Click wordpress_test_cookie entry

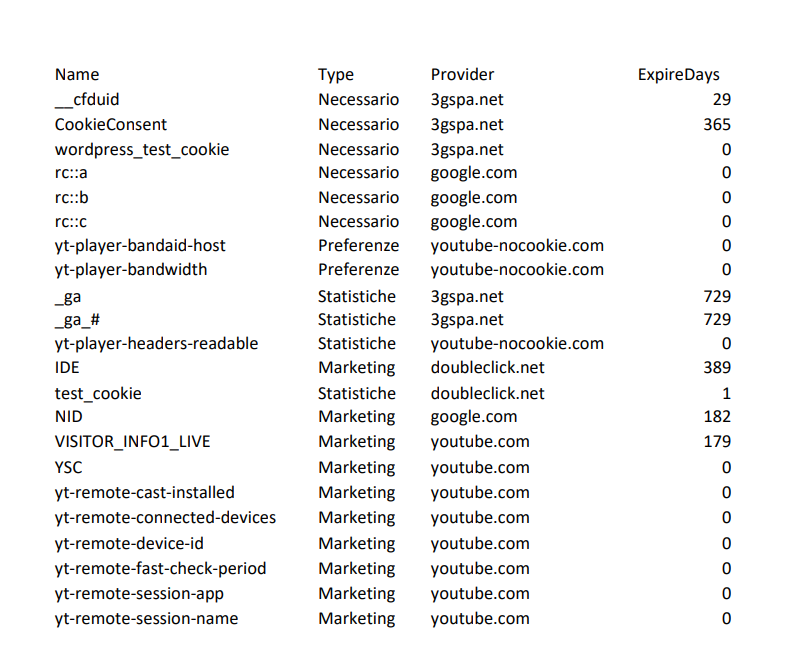point(142,150)
